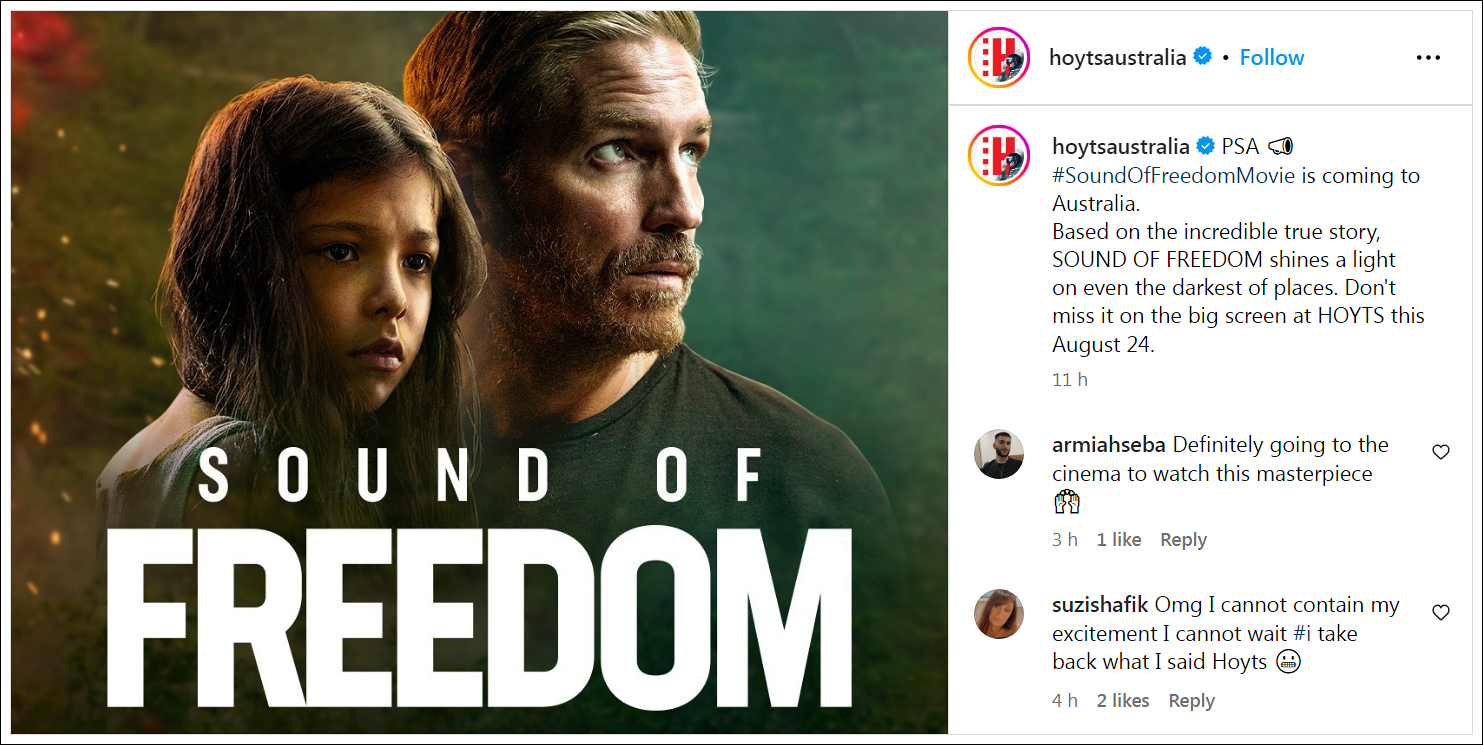Open the #SoundOfFreedomMovie hashtag
The height and width of the screenshot is (745, 1483).
(x=1174, y=175)
